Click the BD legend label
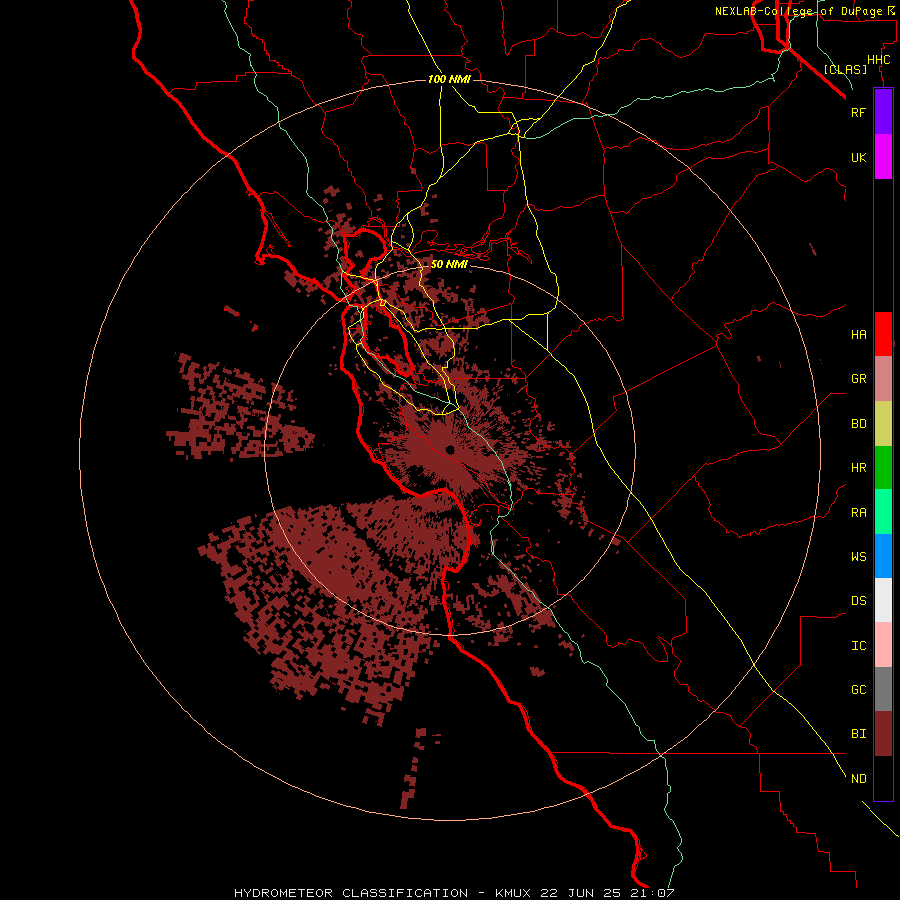Viewport: 900px width, 900px height. (858, 424)
